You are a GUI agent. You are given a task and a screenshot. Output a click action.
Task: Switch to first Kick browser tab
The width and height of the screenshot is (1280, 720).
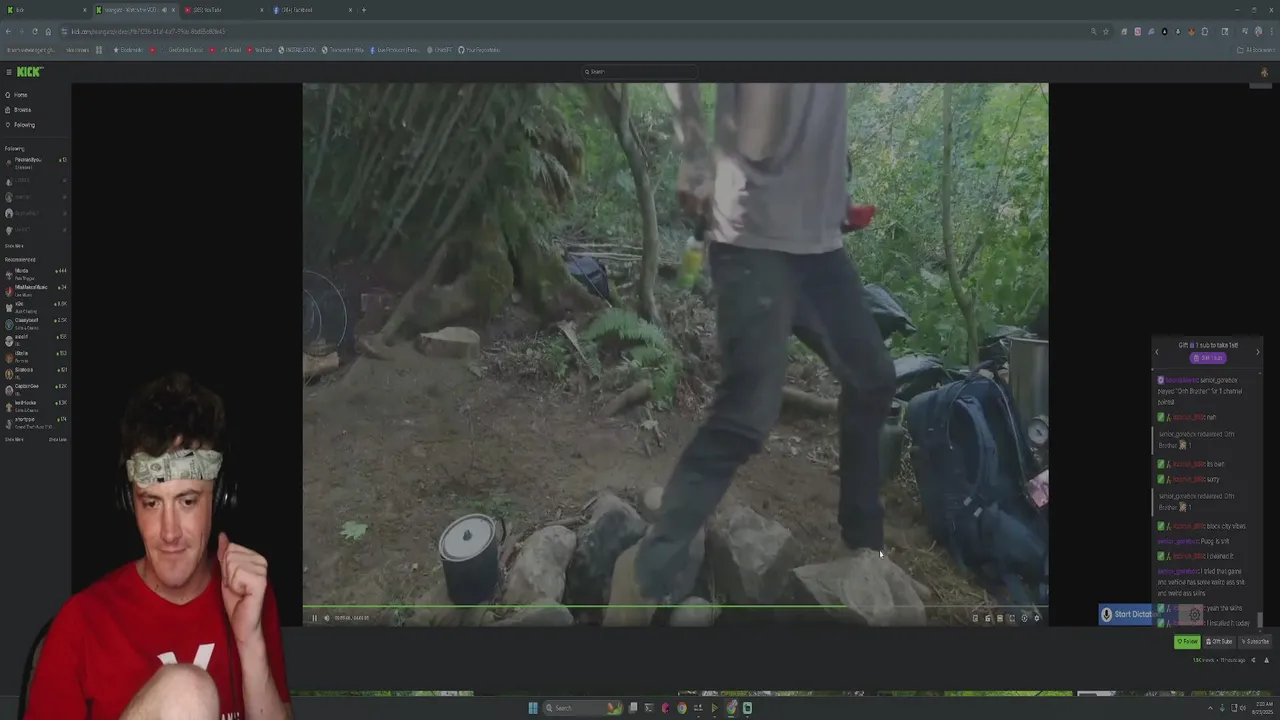[x=45, y=10]
